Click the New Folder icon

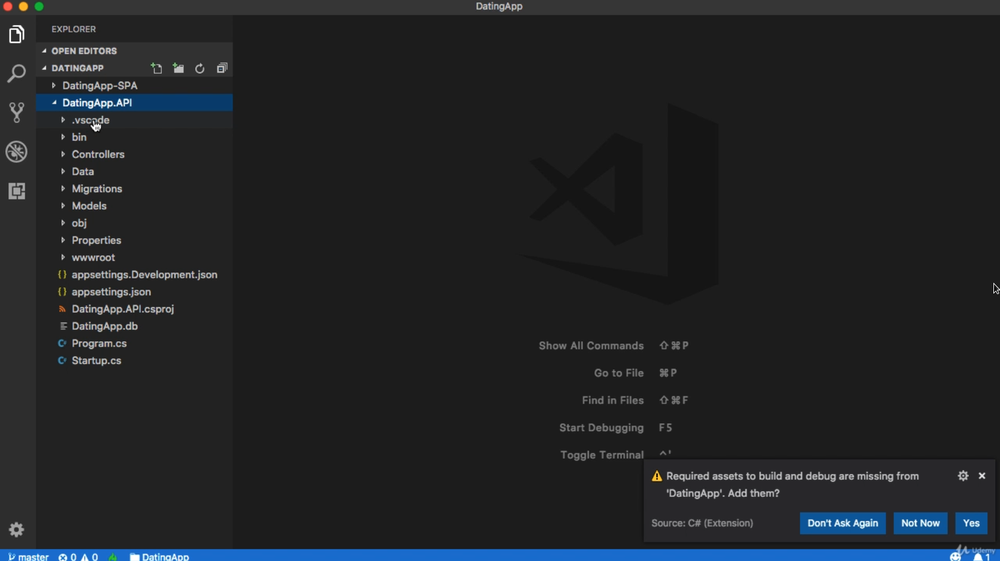pos(179,68)
